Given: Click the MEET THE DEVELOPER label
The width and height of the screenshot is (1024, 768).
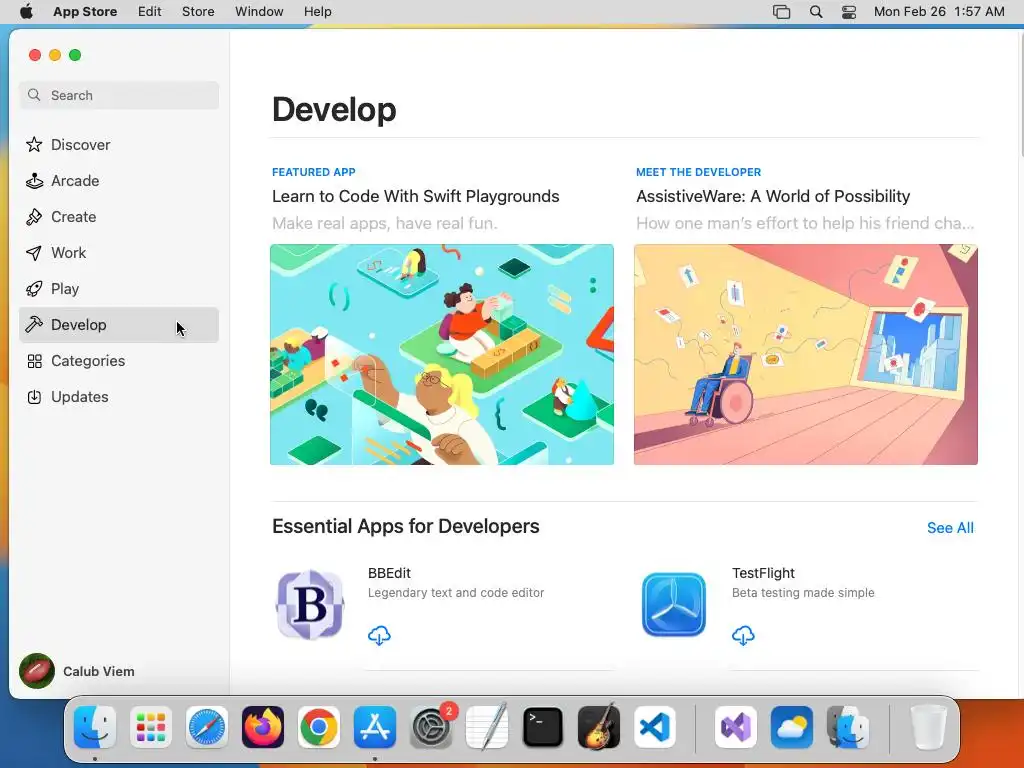Looking at the screenshot, I should [699, 172].
